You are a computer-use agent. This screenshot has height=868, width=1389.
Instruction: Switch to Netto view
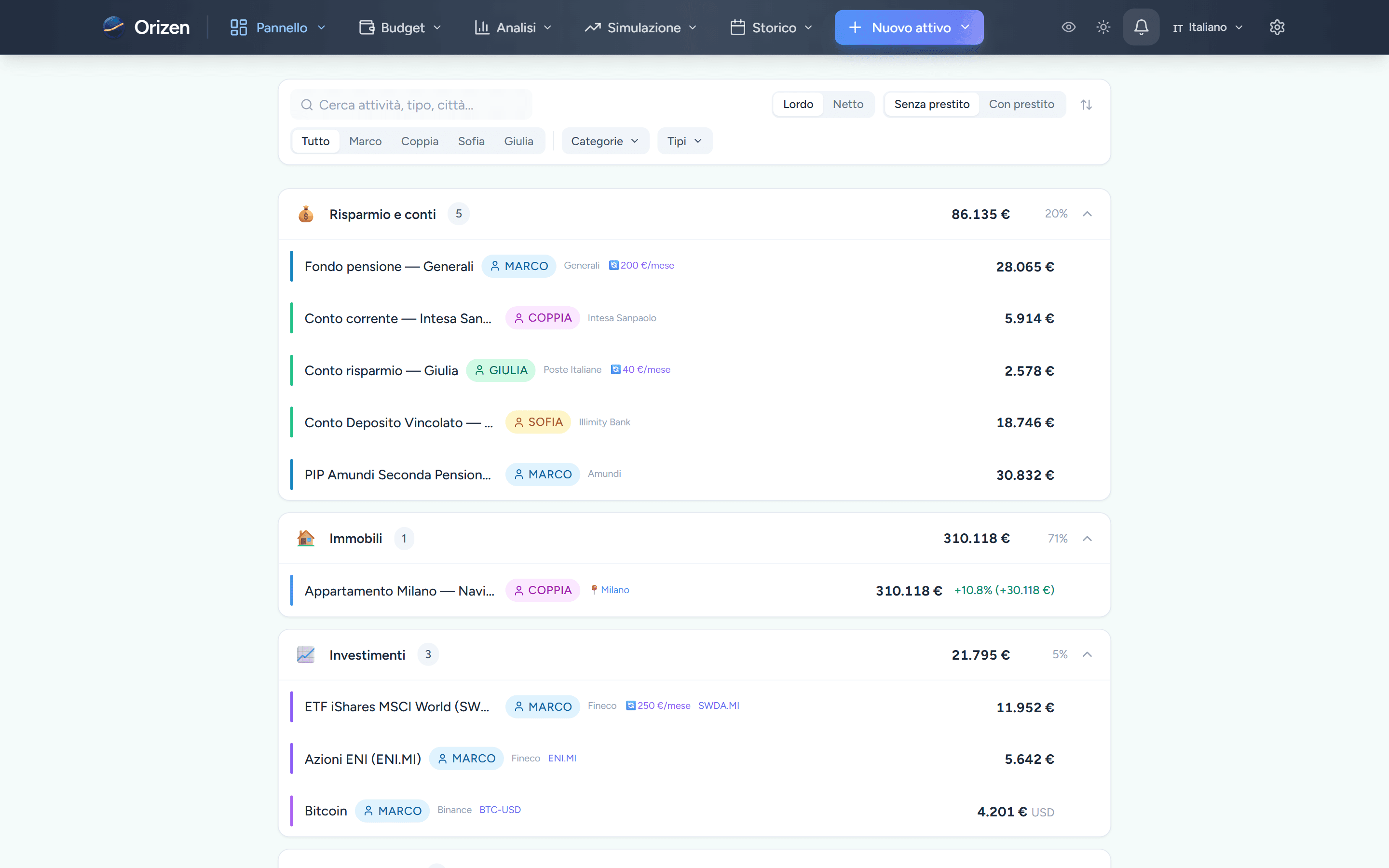click(848, 105)
